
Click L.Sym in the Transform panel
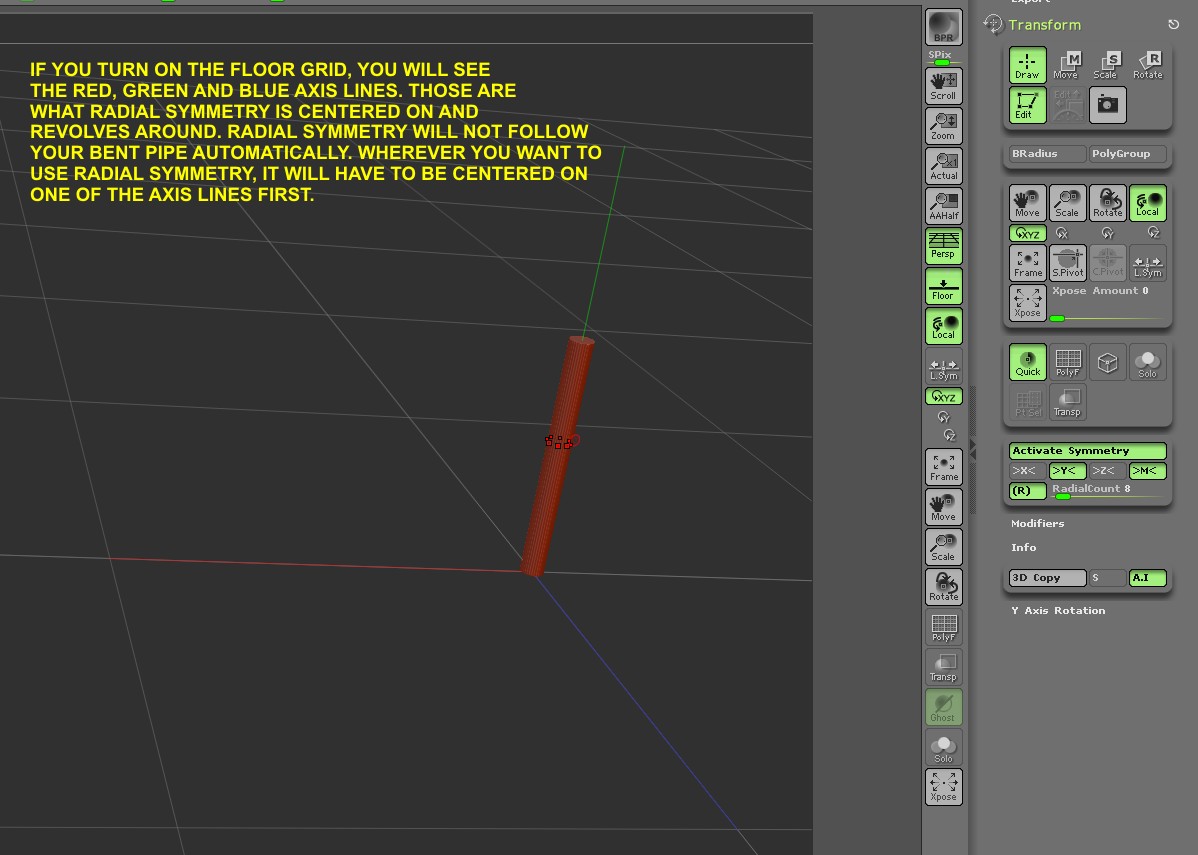click(1148, 263)
